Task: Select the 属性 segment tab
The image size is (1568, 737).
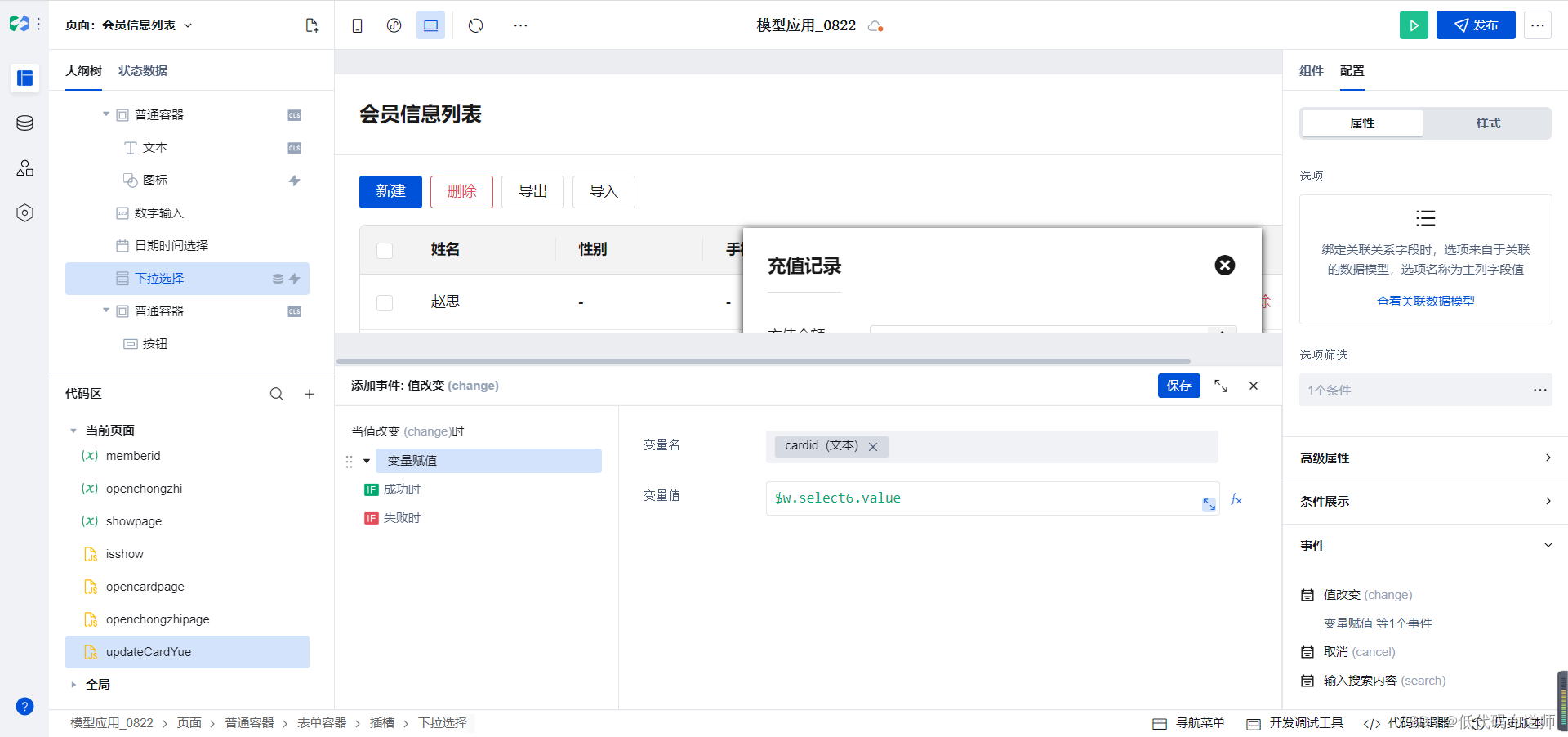Action: (1362, 123)
